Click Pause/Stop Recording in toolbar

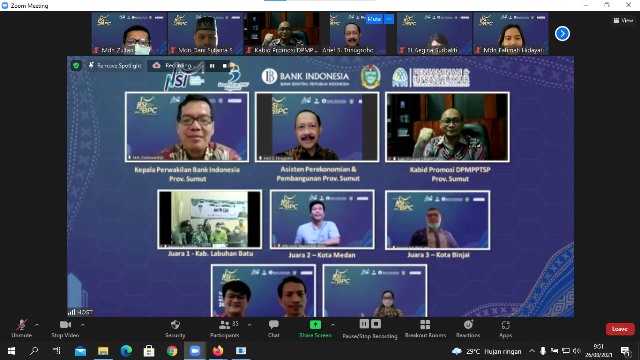click(x=370, y=329)
